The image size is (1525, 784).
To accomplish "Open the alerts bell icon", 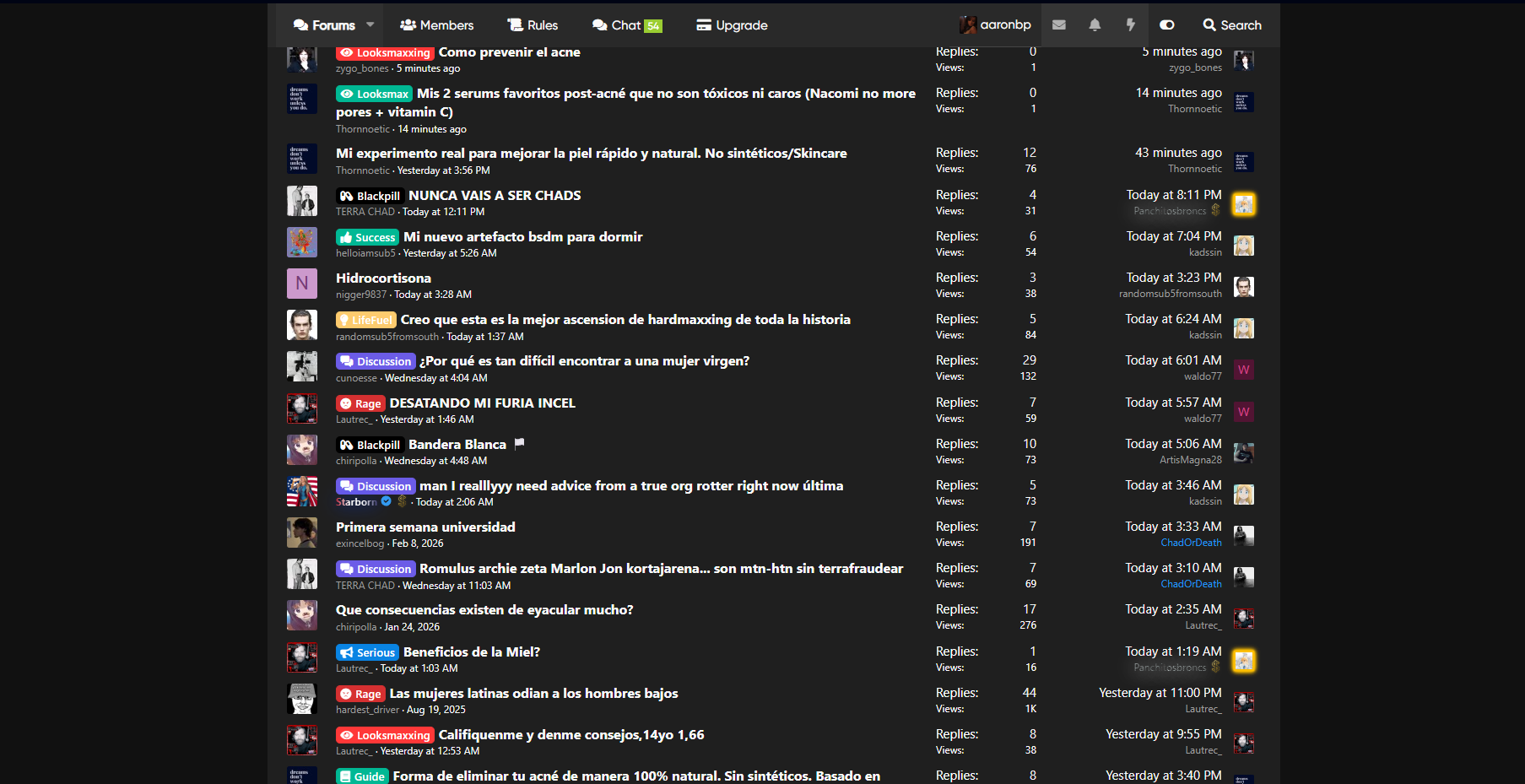I will point(1095,25).
